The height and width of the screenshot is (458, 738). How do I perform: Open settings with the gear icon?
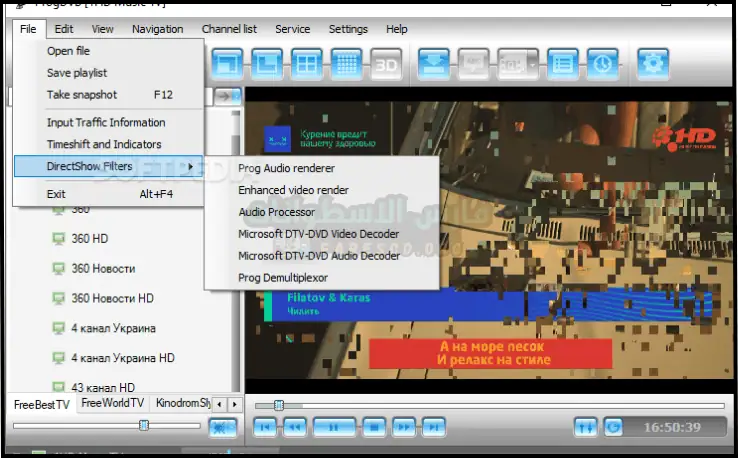[x=653, y=64]
